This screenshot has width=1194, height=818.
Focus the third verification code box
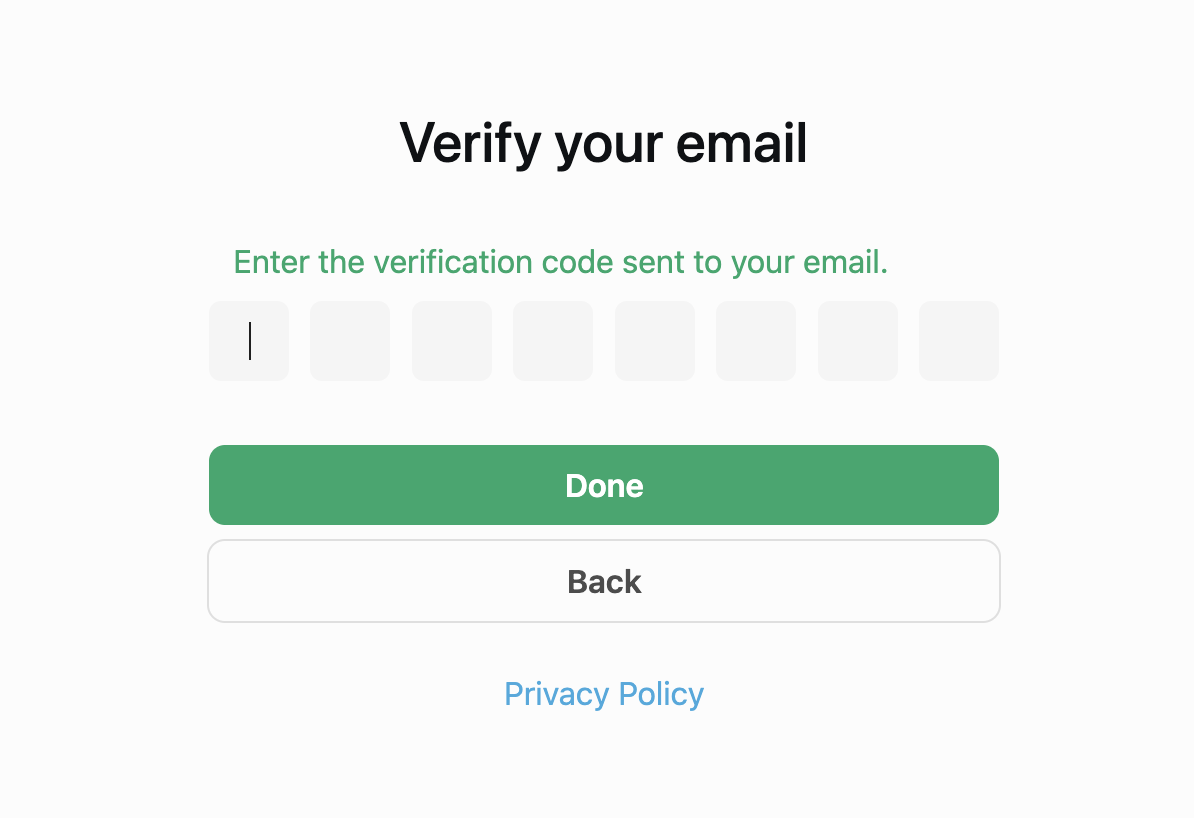(452, 341)
